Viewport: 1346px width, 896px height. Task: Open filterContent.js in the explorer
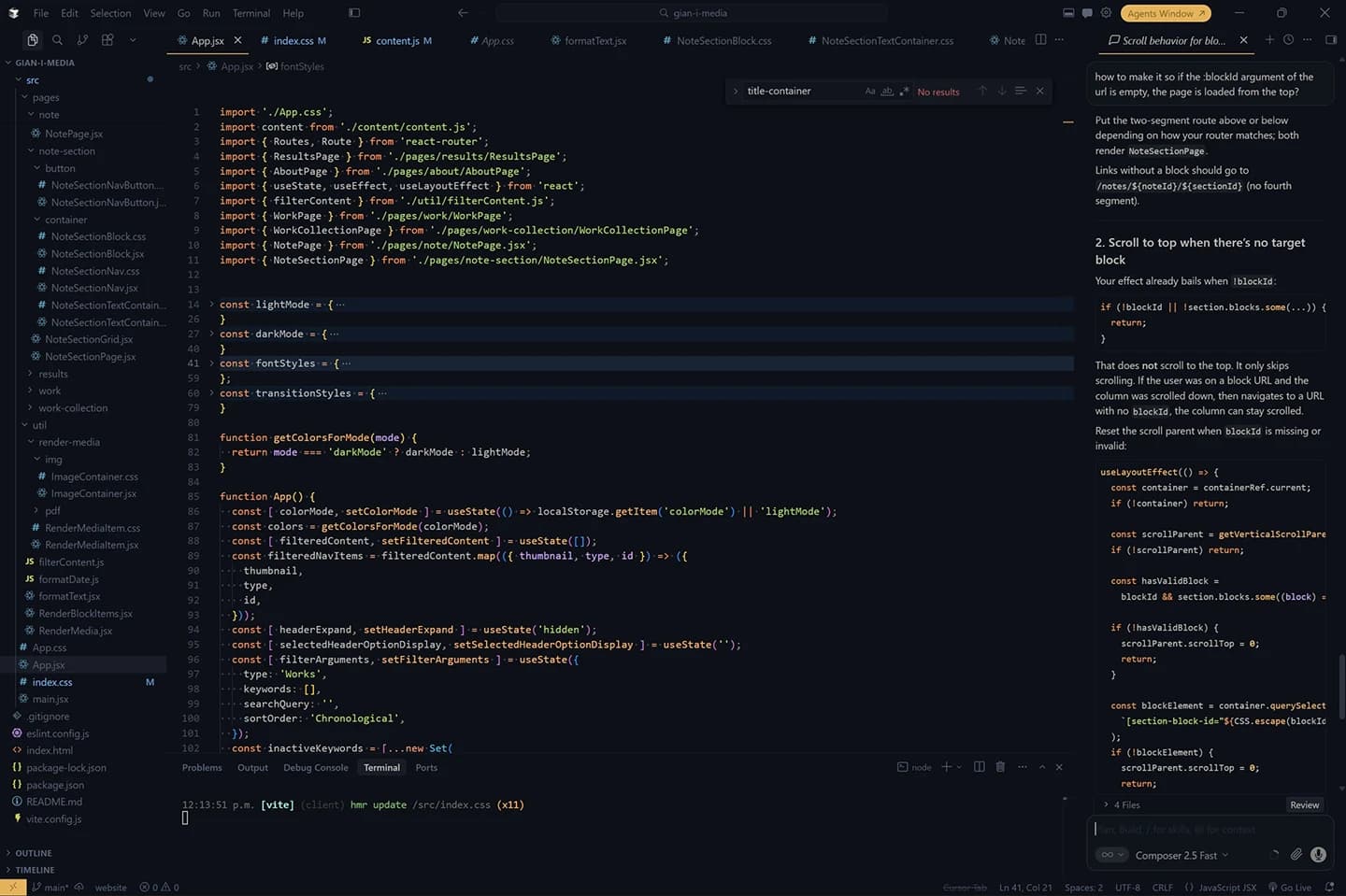click(x=70, y=562)
